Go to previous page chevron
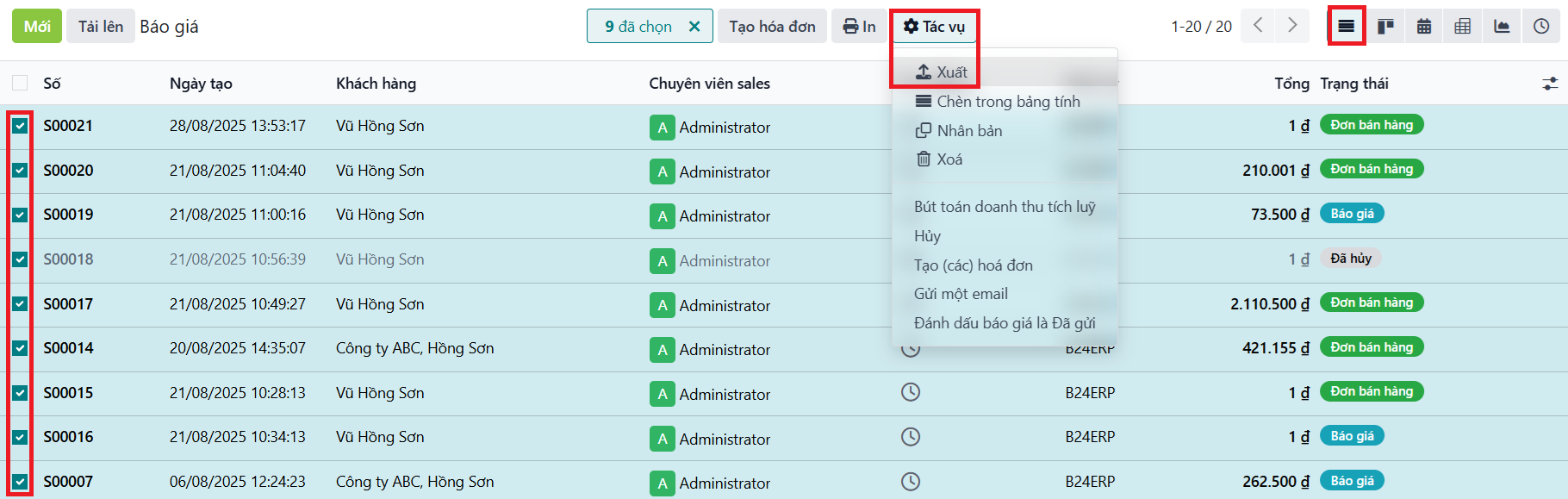Image resolution: width=1568 pixels, height=499 pixels. click(1258, 26)
